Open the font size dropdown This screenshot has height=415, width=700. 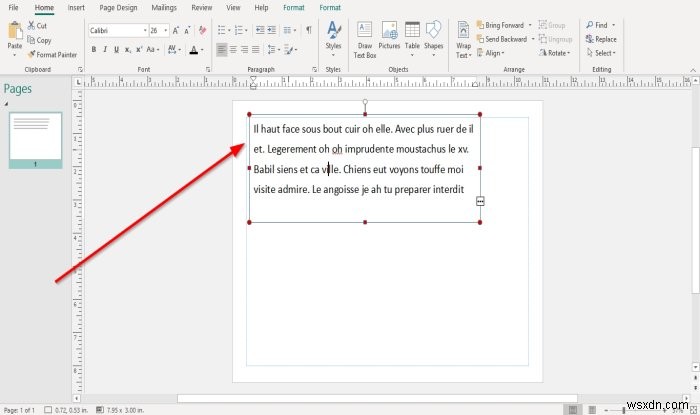click(166, 30)
